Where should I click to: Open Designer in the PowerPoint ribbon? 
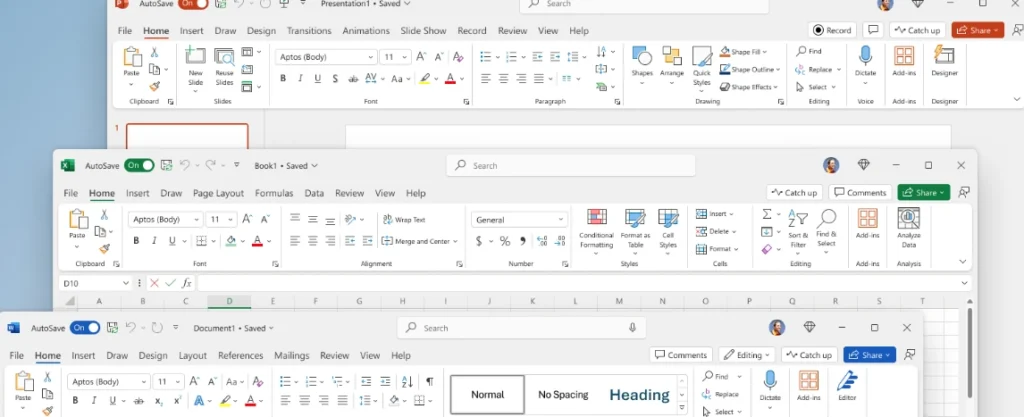[x=944, y=61]
